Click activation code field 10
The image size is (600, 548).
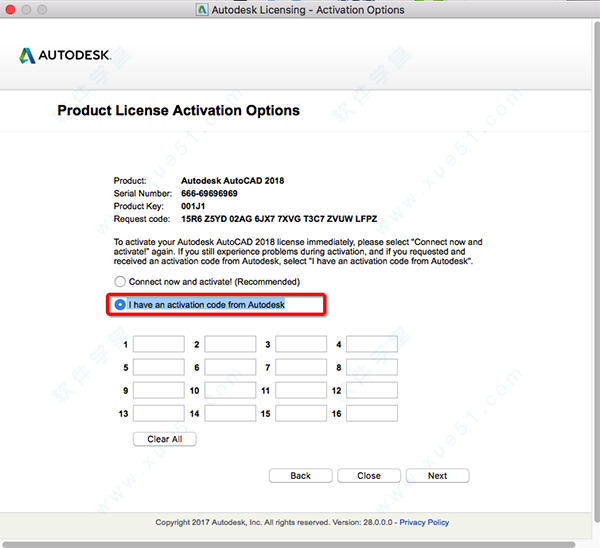(x=230, y=390)
